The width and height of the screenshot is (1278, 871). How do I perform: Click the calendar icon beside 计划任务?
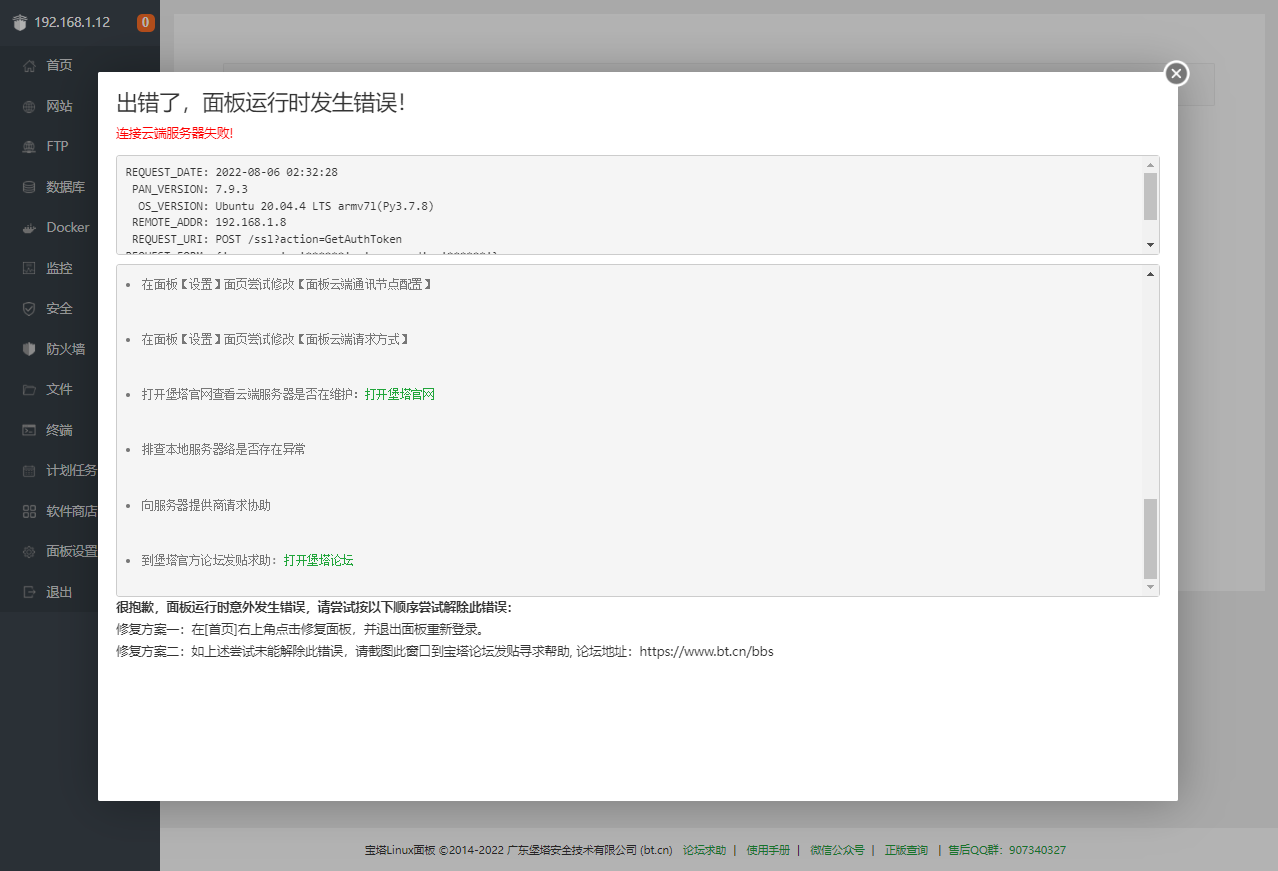(x=29, y=470)
